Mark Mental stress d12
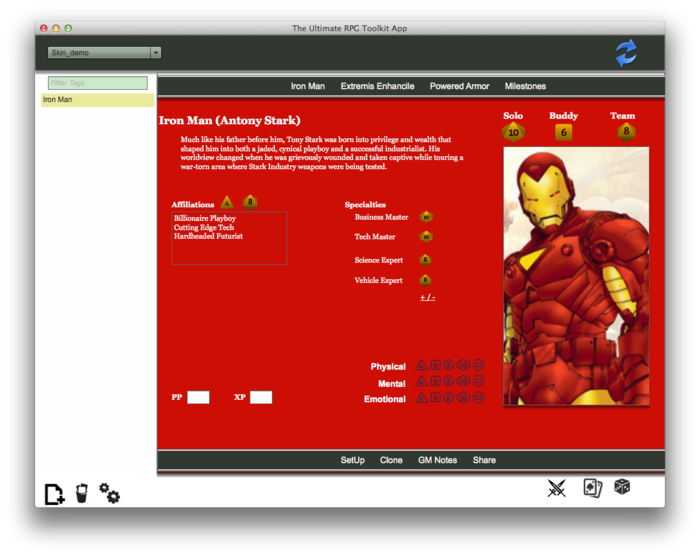 click(478, 381)
